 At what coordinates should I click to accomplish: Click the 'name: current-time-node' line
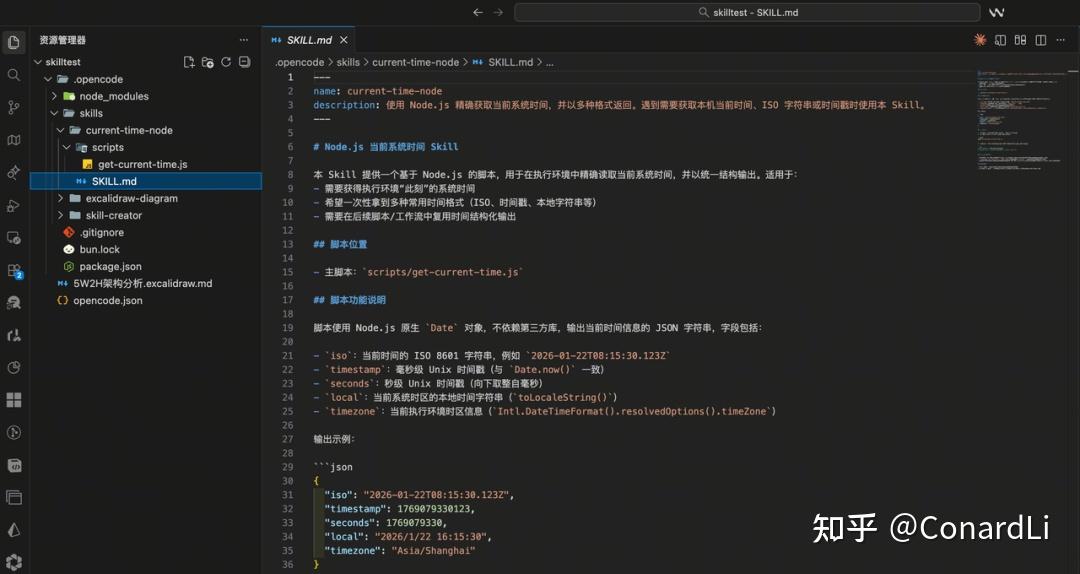[377, 91]
